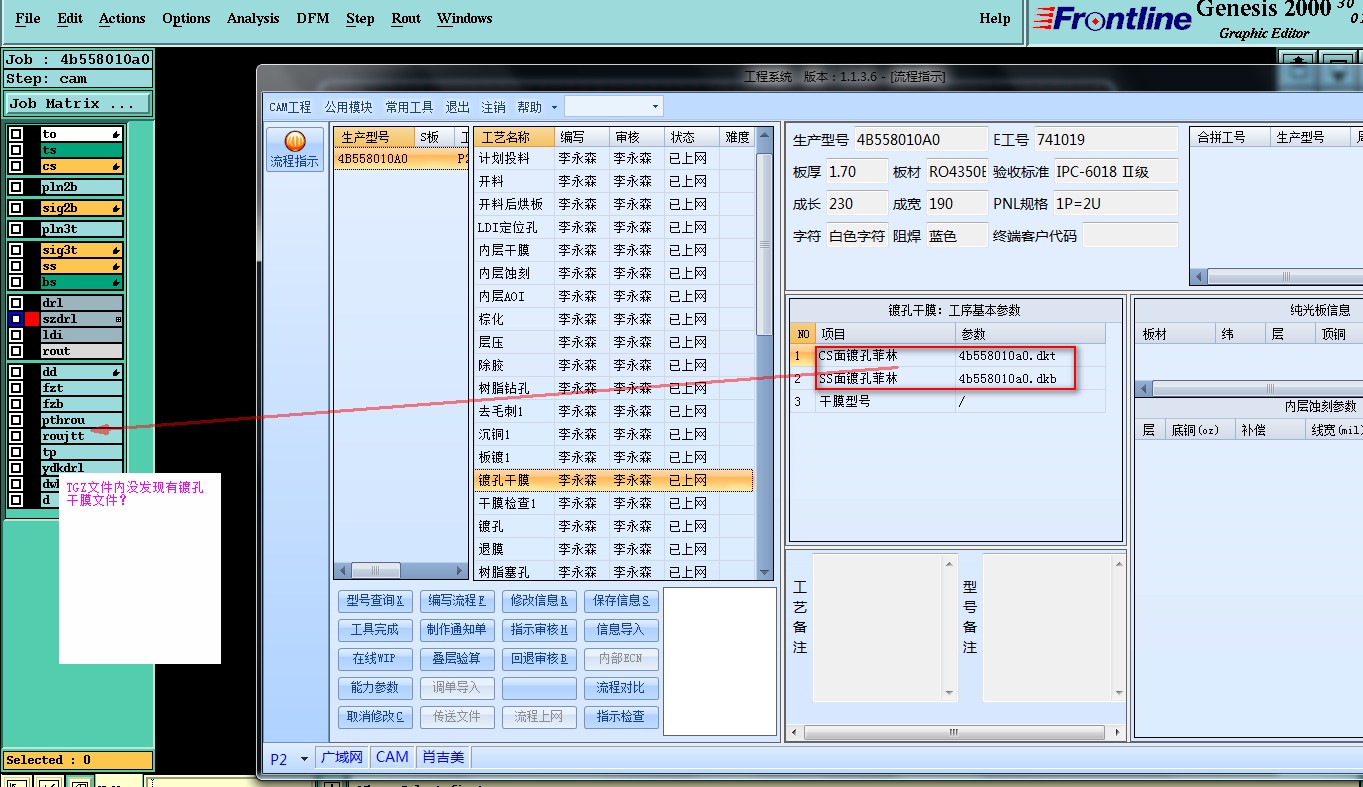
Task: Open the 常用工具 menu
Action: (x=410, y=107)
